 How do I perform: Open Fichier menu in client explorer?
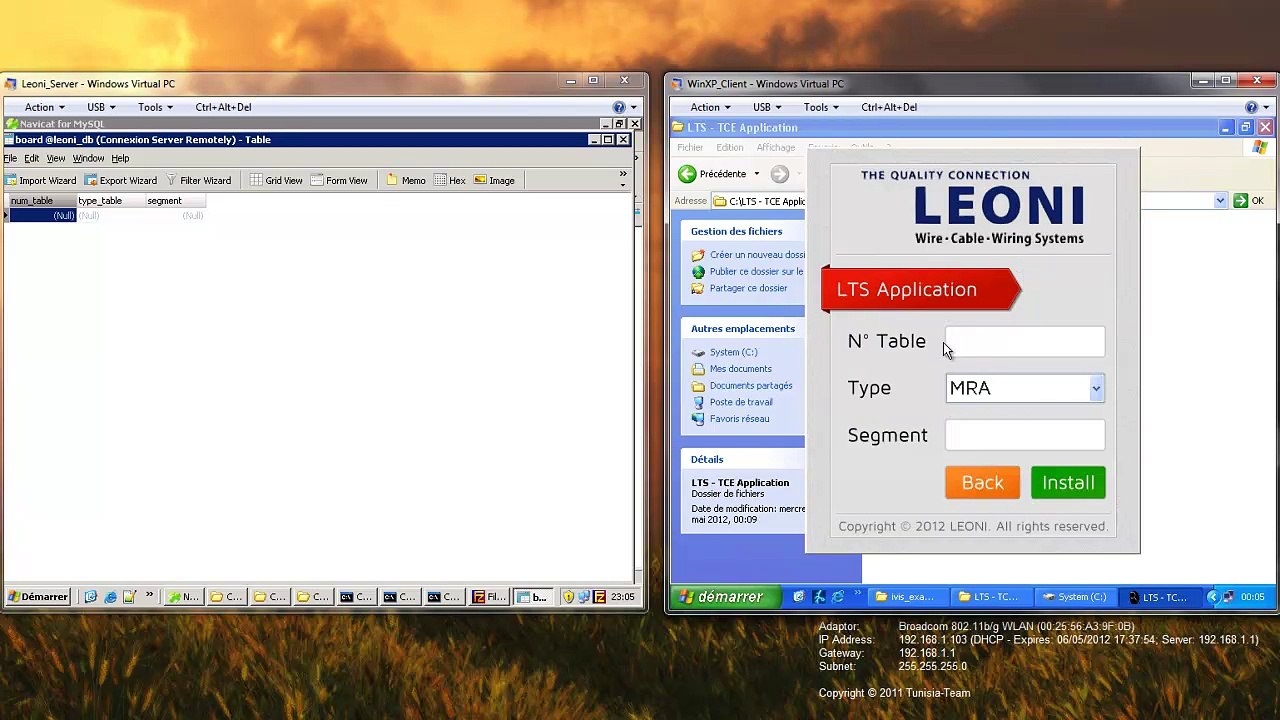click(x=690, y=147)
